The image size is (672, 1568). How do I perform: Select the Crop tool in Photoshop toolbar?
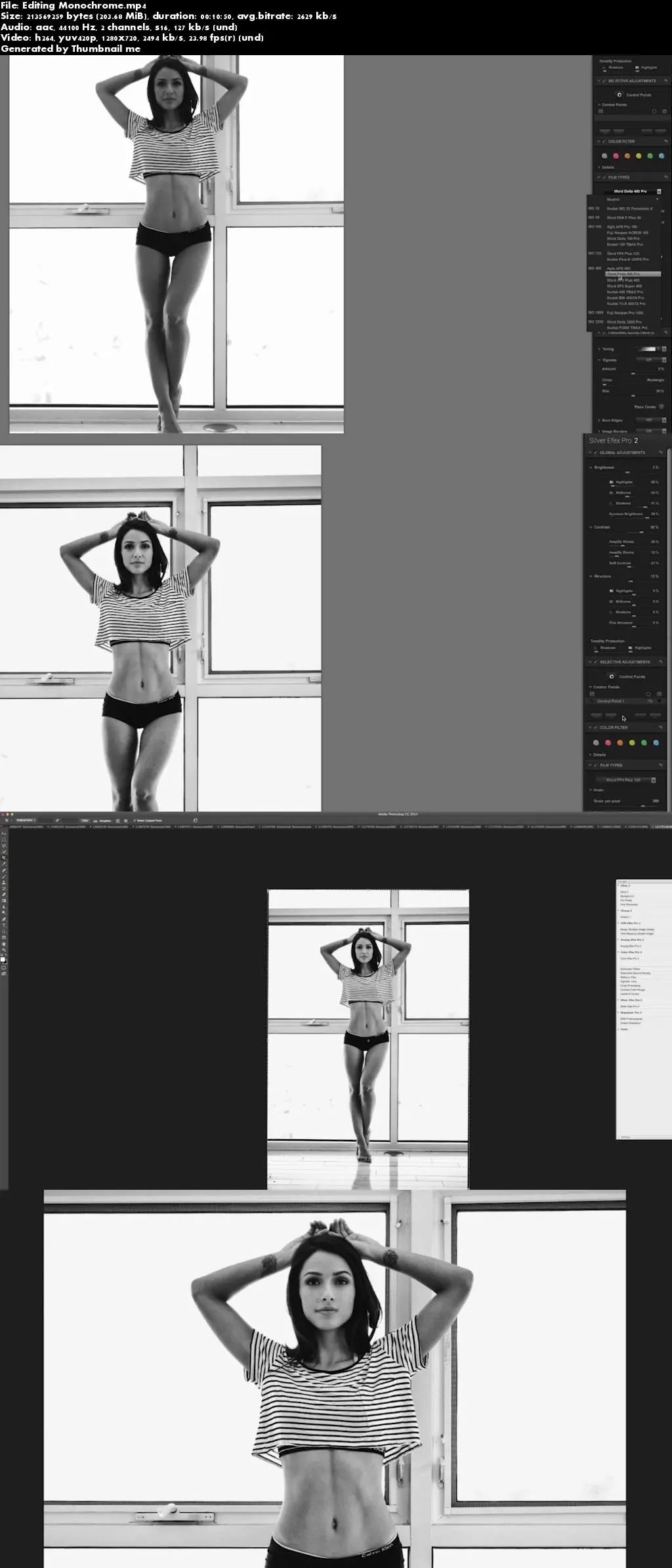click(4, 858)
